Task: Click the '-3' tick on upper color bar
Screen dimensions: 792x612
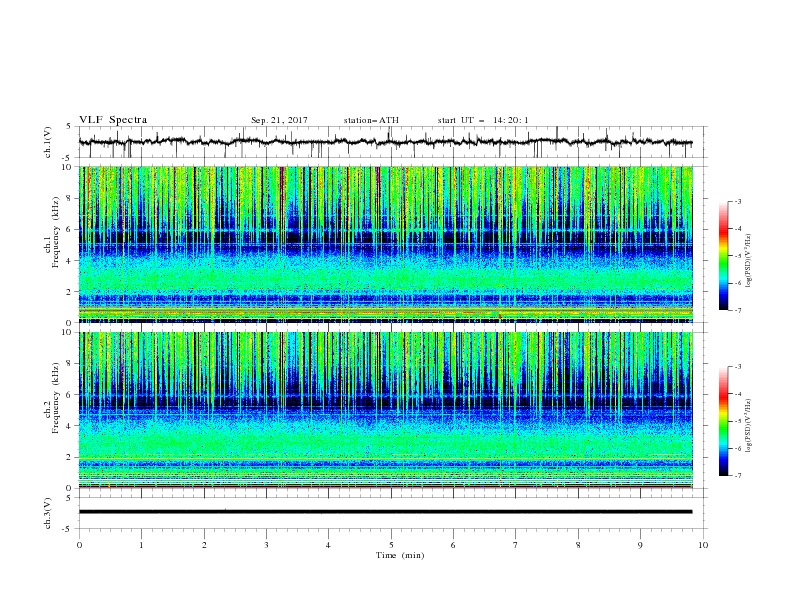Action: (737, 201)
